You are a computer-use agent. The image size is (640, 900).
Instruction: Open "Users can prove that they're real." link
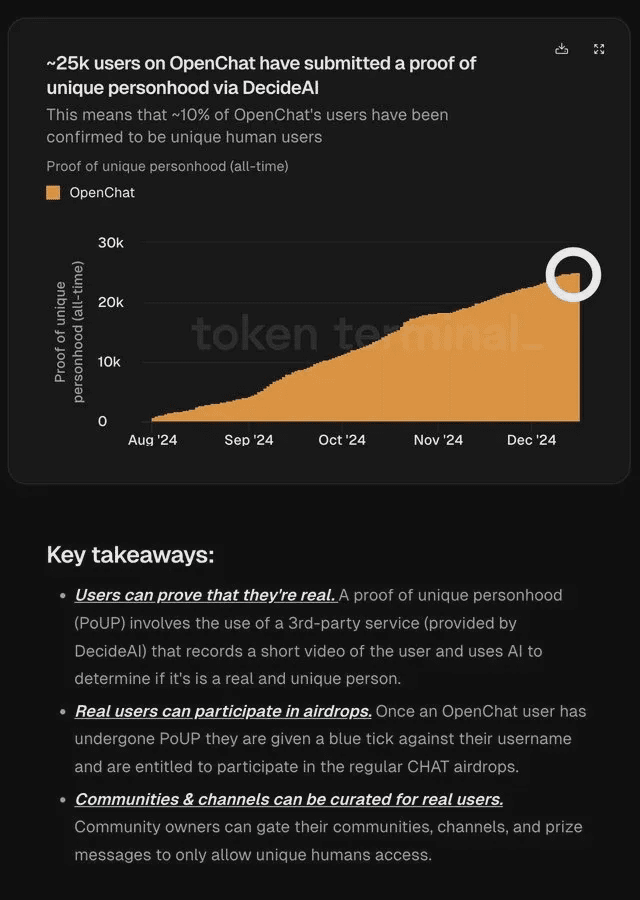point(205,595)
